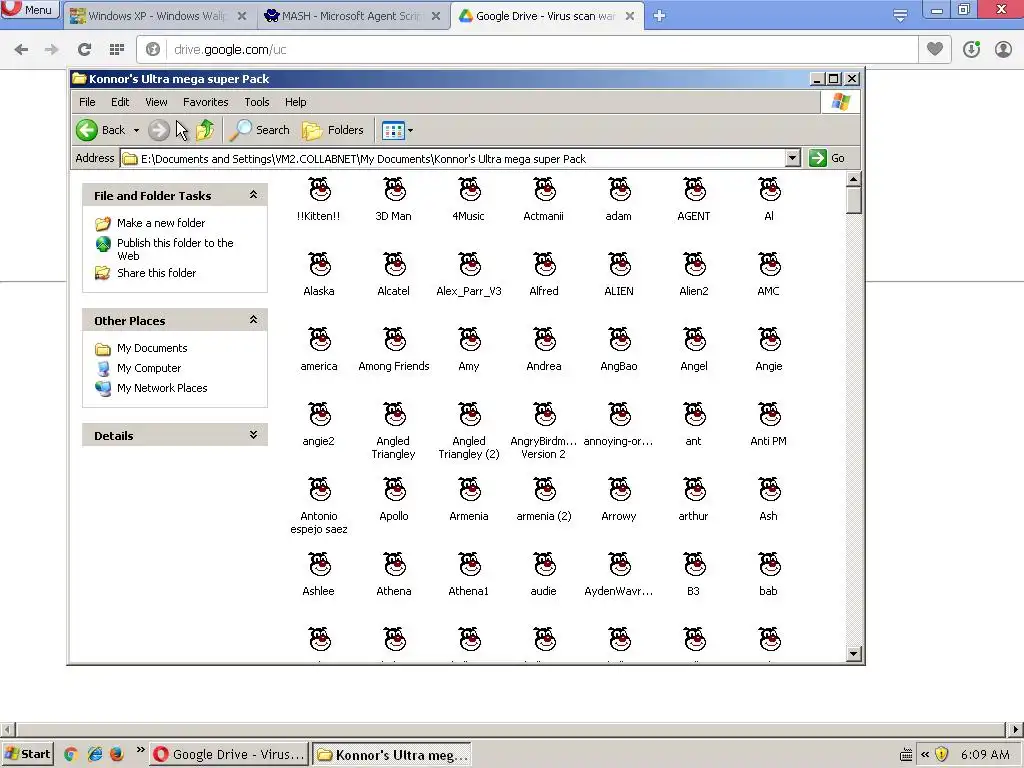Select the Arrowy agent file
1024x768 pixels.
point(620,490)
